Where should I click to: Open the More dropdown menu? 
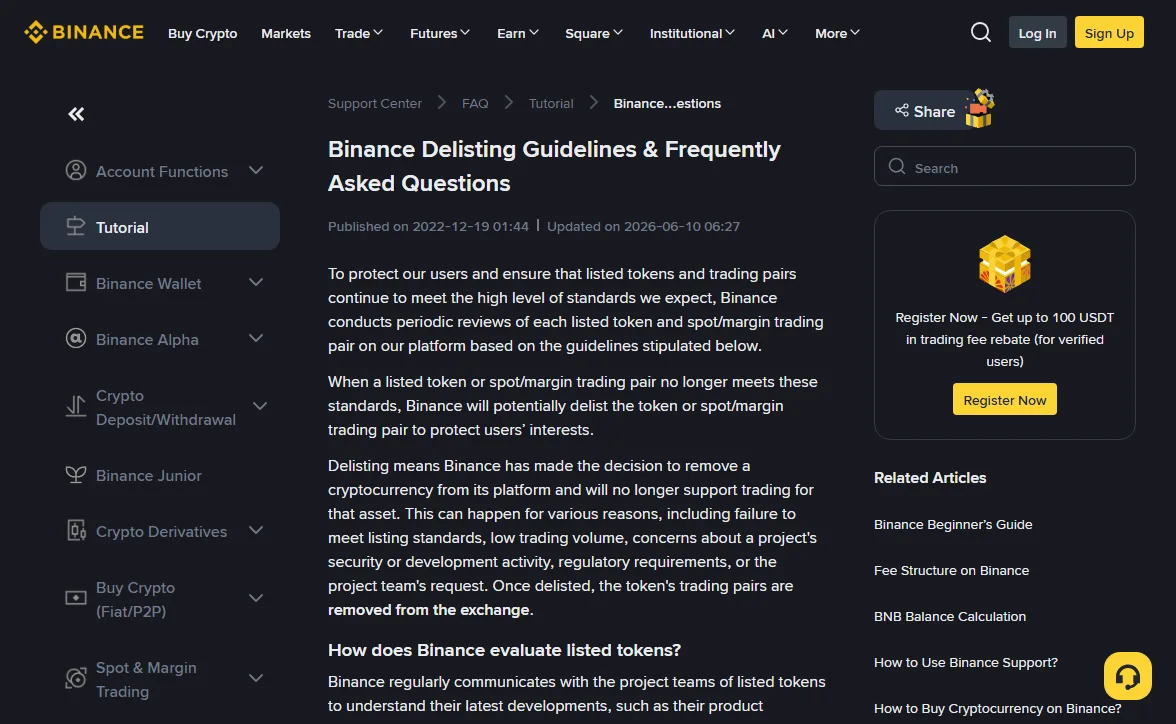pos(837,33)
